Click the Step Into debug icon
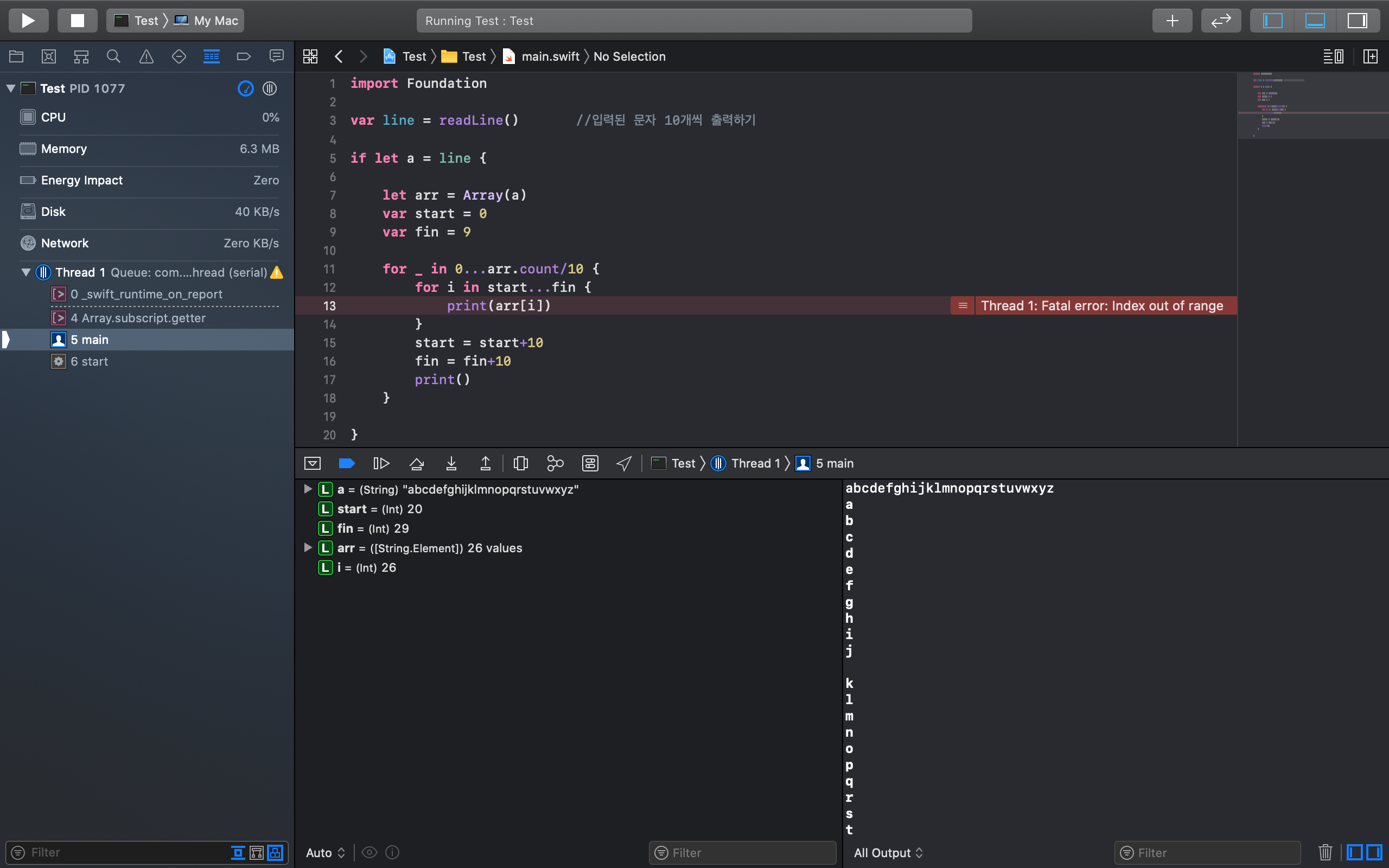Screen dimensions: 1389x868 [451, 463]
